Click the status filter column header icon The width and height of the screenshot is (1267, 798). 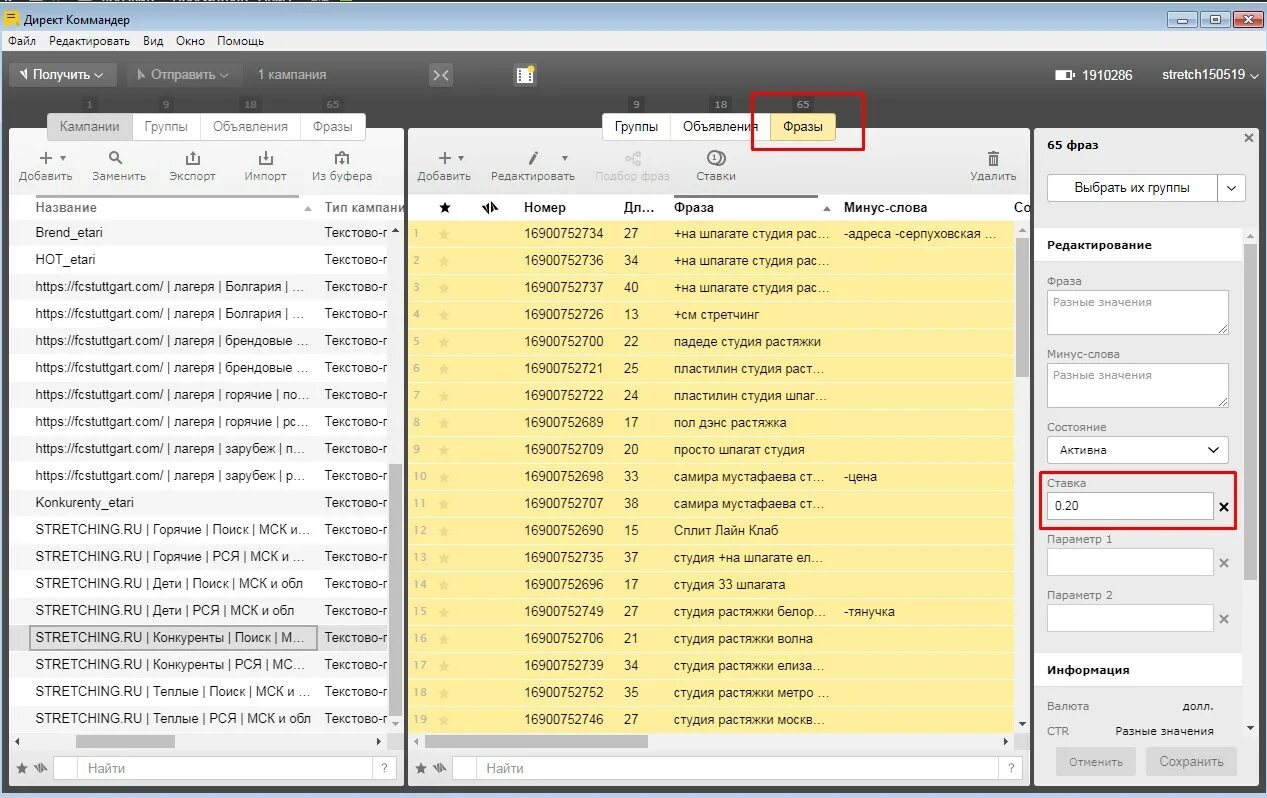pyautogui.click(x=489, y=207)
